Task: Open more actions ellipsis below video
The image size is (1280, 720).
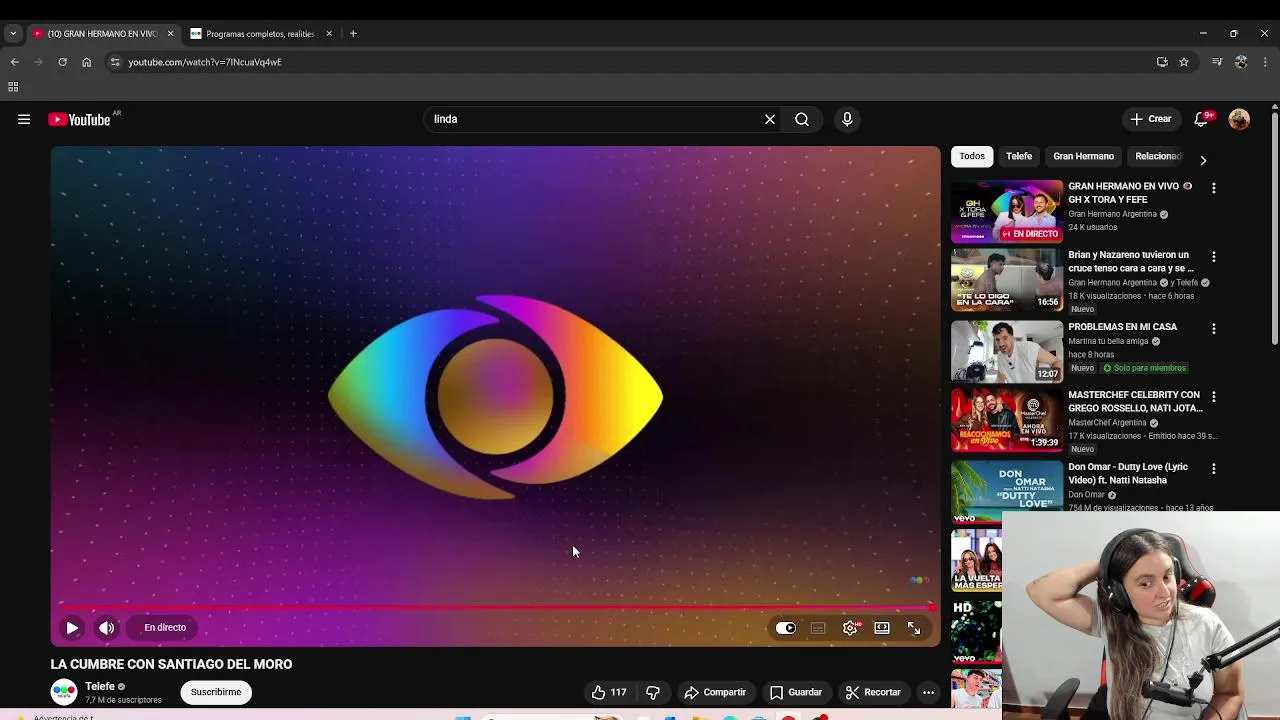Action: (x=928, y=692)
